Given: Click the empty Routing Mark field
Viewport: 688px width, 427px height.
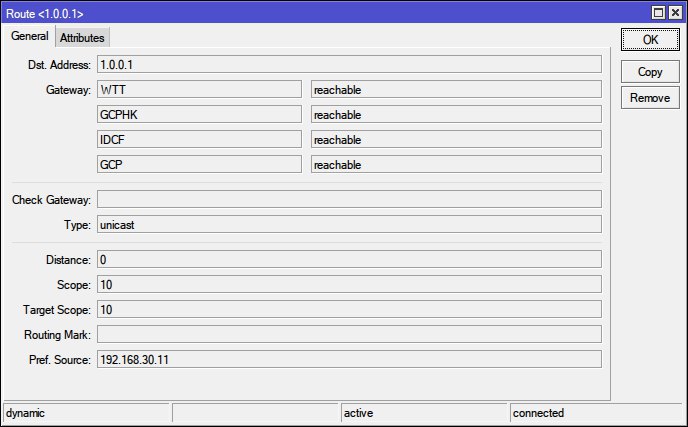Looking at the screenshot, I should 348,334.
